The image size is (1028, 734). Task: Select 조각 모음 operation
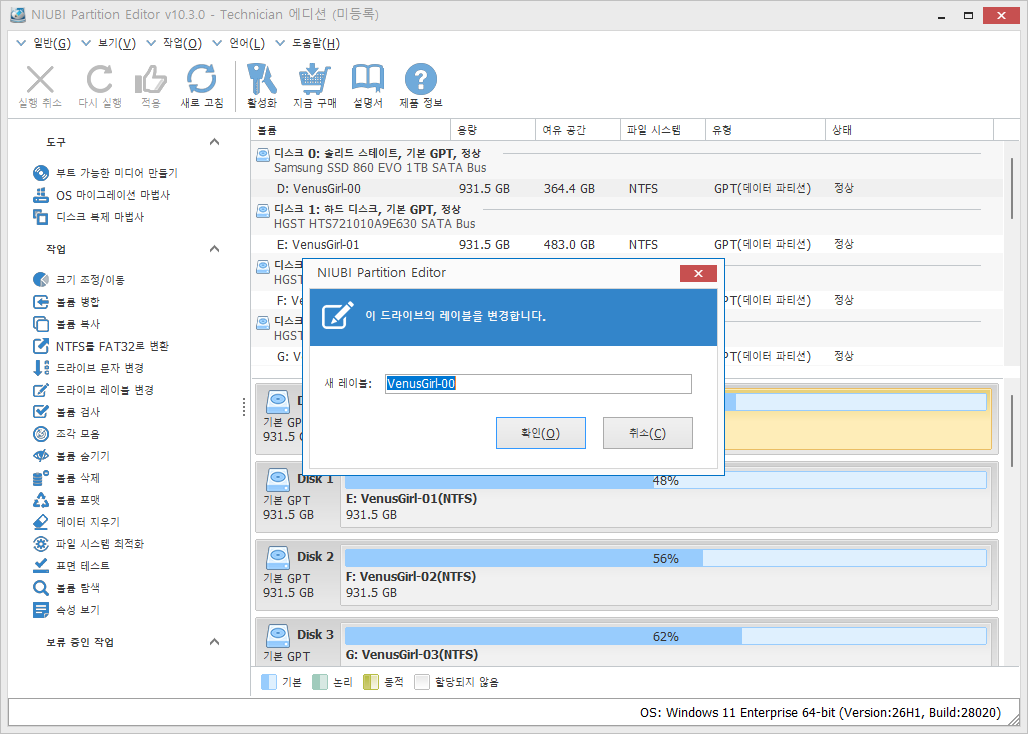pyautogui.click(x=66, y=434)
